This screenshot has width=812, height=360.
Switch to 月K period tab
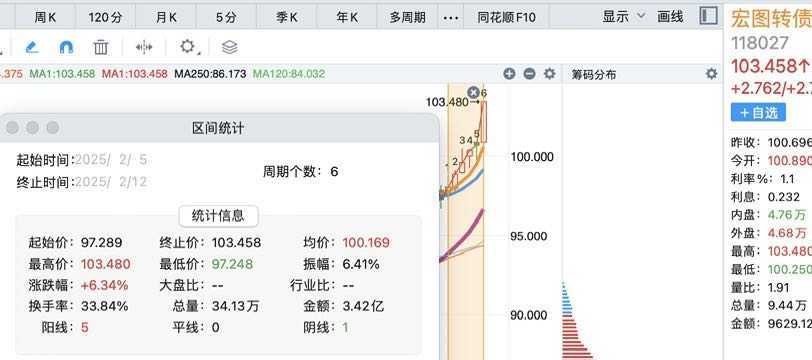[x=166, y=18]
